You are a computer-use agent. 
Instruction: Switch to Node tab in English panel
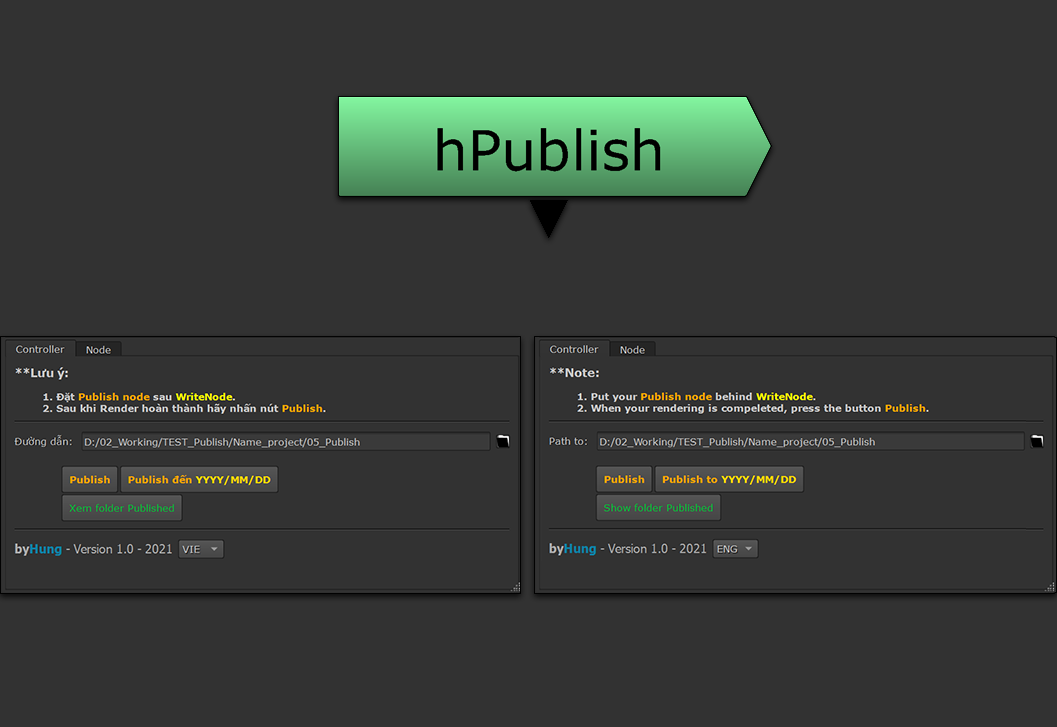point(632,350)
